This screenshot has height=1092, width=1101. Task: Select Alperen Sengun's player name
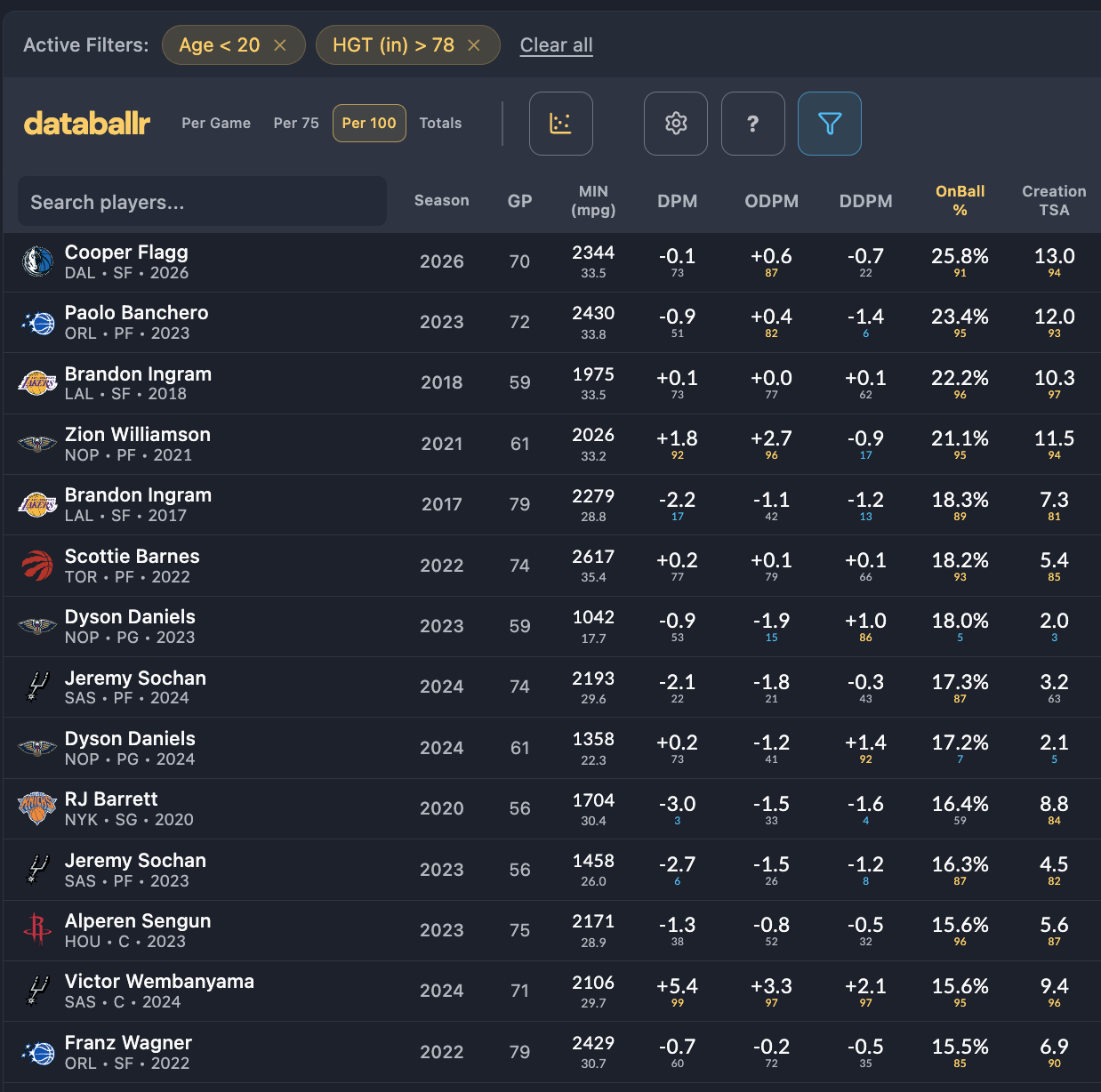pos(138,921)
